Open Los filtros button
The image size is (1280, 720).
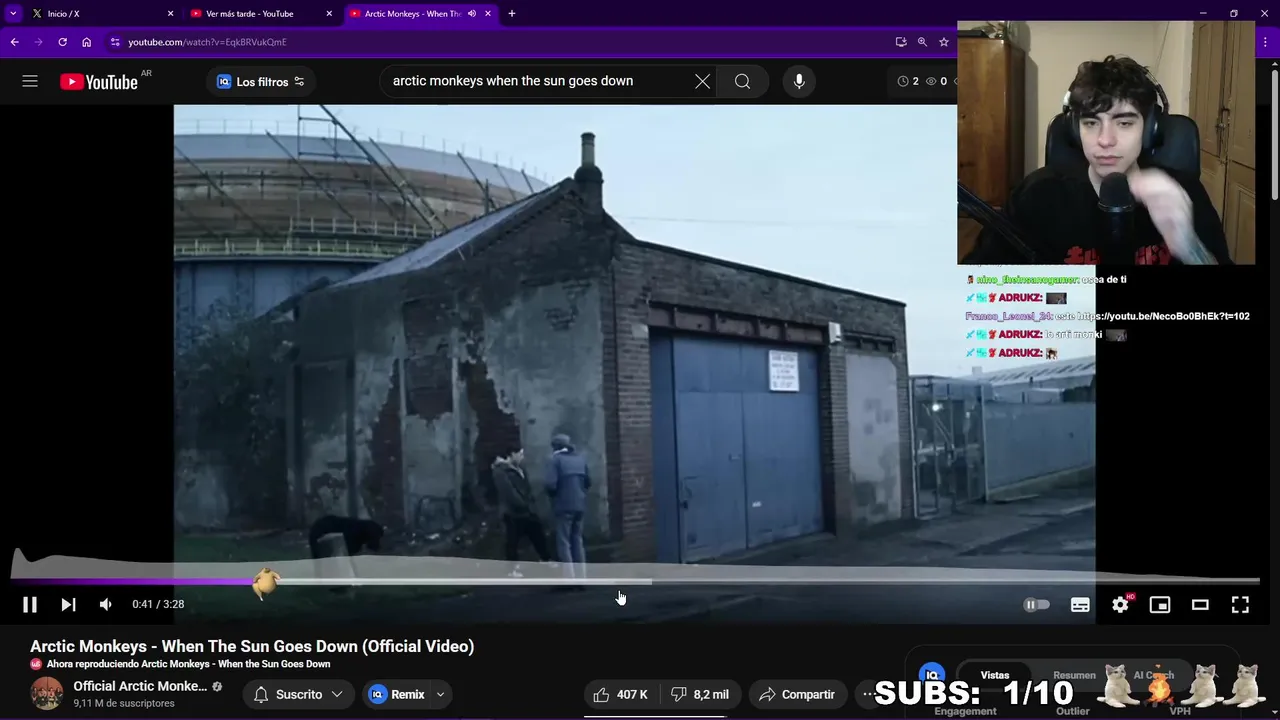pyautogui.click(x=261, y=82)
